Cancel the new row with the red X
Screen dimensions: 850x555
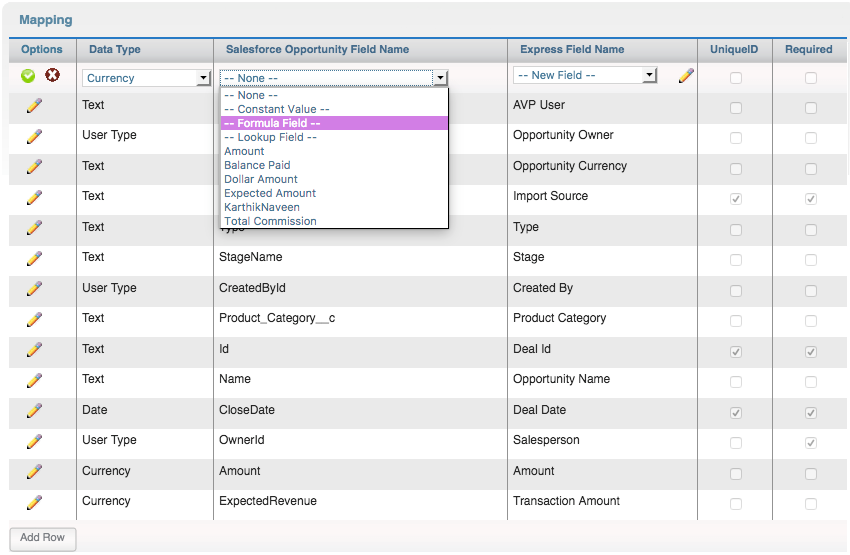coord(53,75)
